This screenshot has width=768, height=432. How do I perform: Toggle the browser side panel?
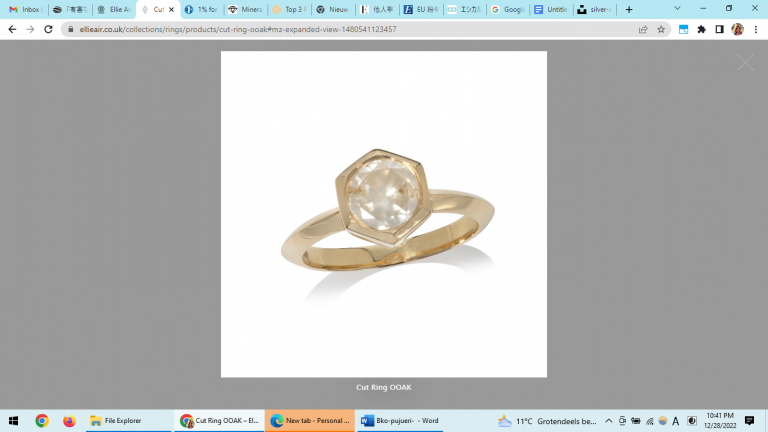point(719,29)
